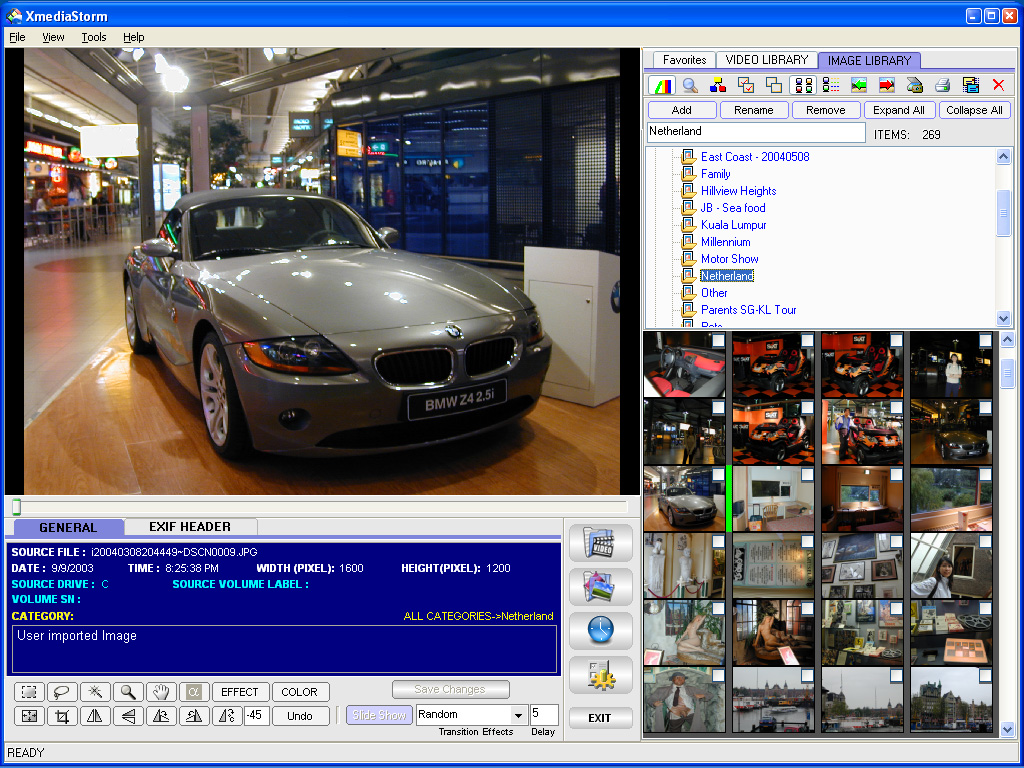Viewport: 1024px width, 768px height.
Task: Open the Transition Effects Random dropdown
Action: [519, 715]
